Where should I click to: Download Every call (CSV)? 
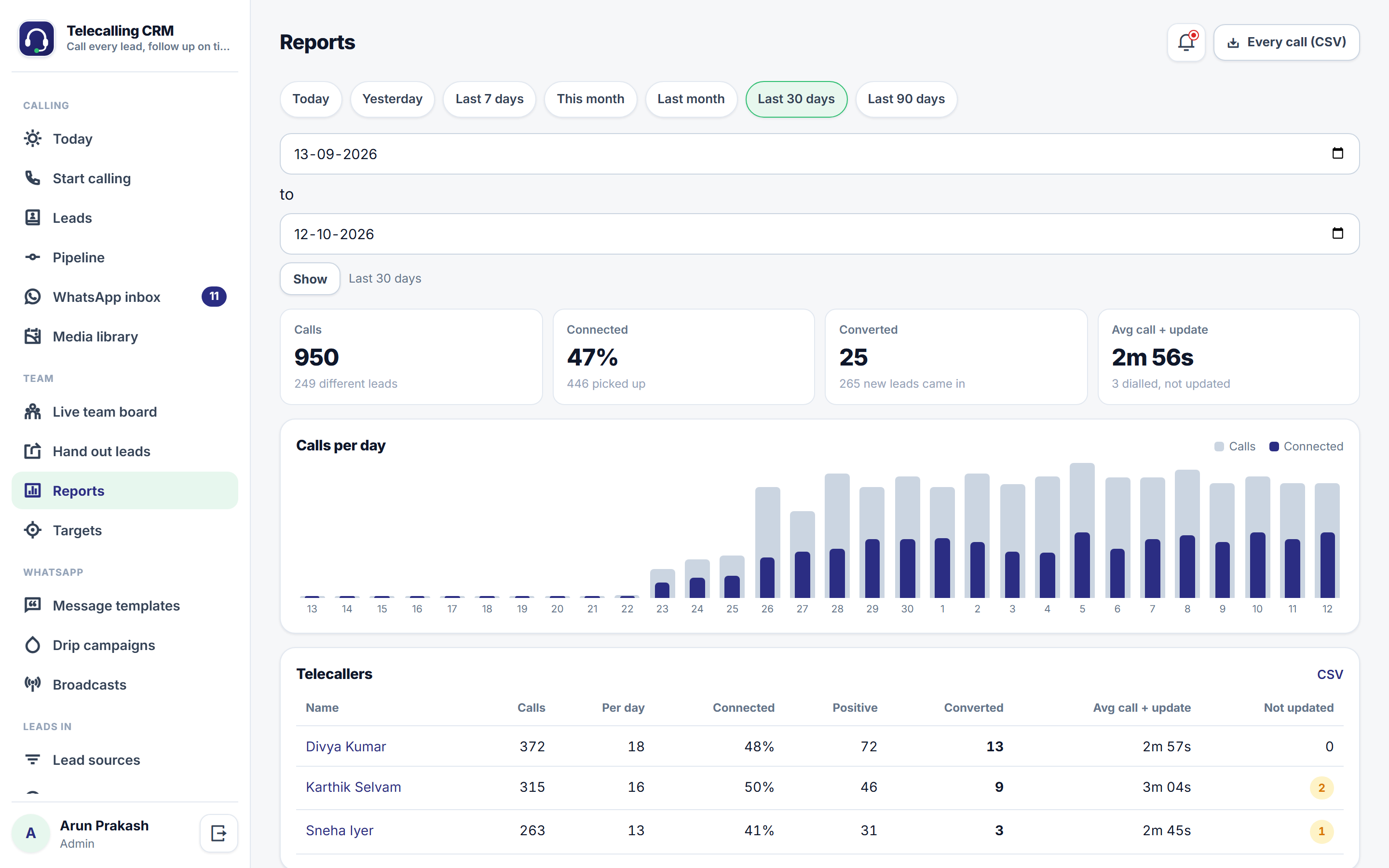1286,42
